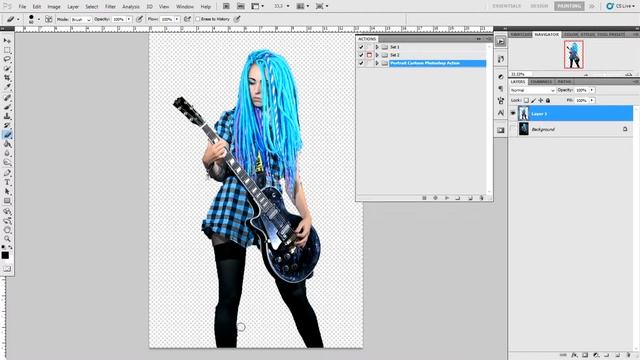Expand the Set 2 action folder
Image resolution: width=640 pixels, height=360 pixels.
(377, 55)
